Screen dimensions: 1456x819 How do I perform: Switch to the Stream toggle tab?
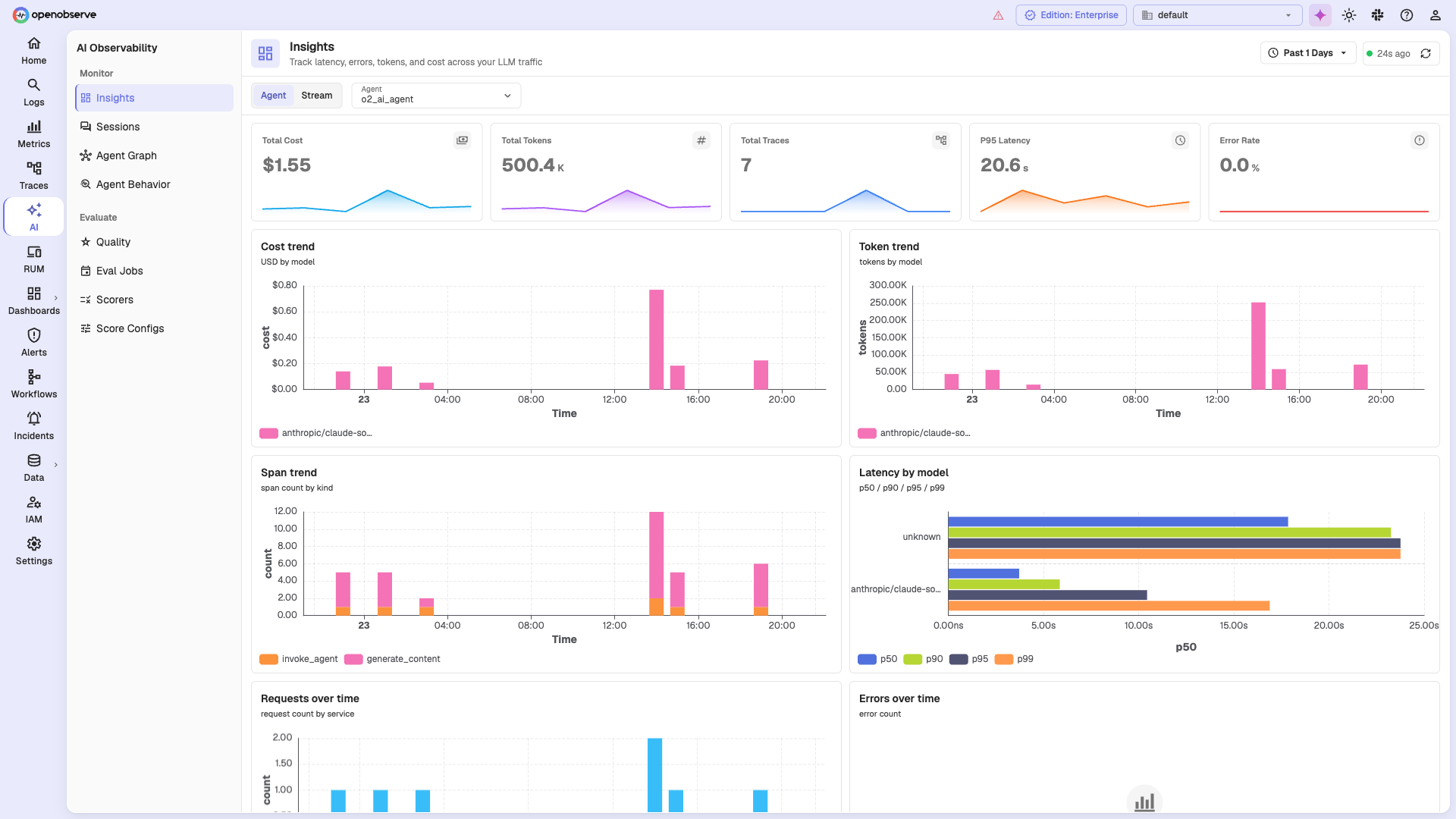pyautogui.click(x=317, y=96)
